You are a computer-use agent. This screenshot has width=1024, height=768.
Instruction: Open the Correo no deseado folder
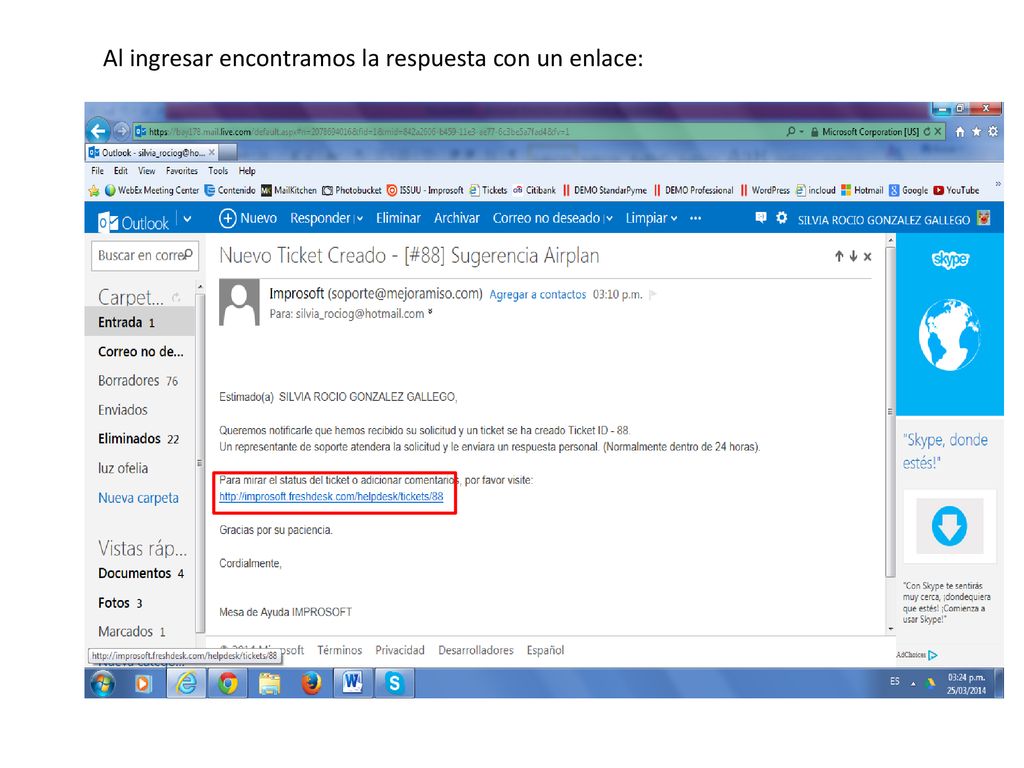(140, 351)
